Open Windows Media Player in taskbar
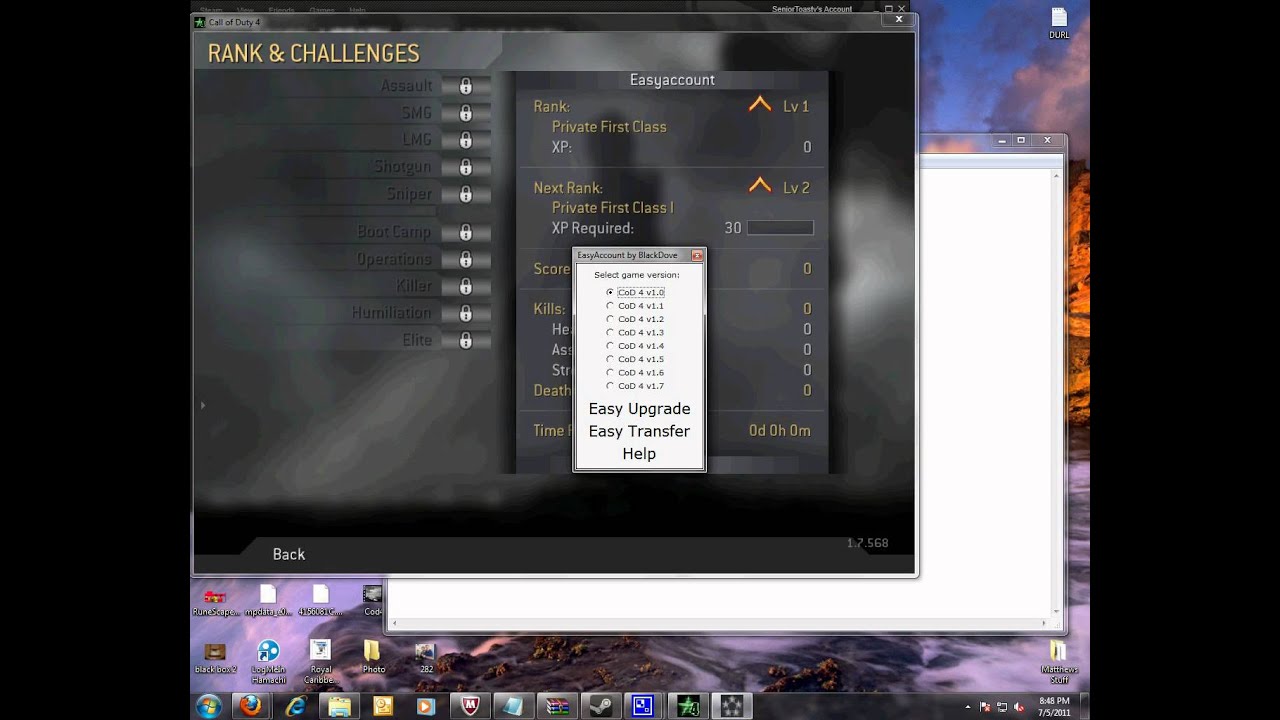Image resolution: width=1280 pixels, height=720 pixels. click(x=426, y=706)
